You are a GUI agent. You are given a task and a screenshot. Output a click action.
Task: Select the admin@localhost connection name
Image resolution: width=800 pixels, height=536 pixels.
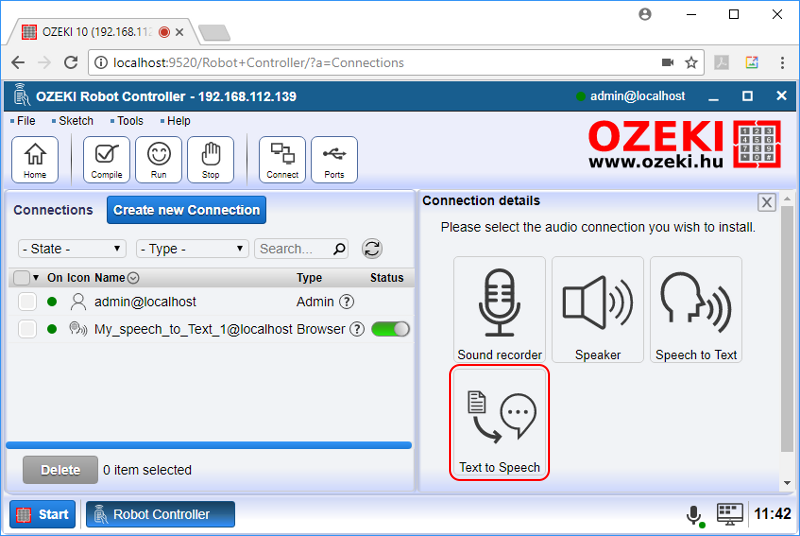145,302
